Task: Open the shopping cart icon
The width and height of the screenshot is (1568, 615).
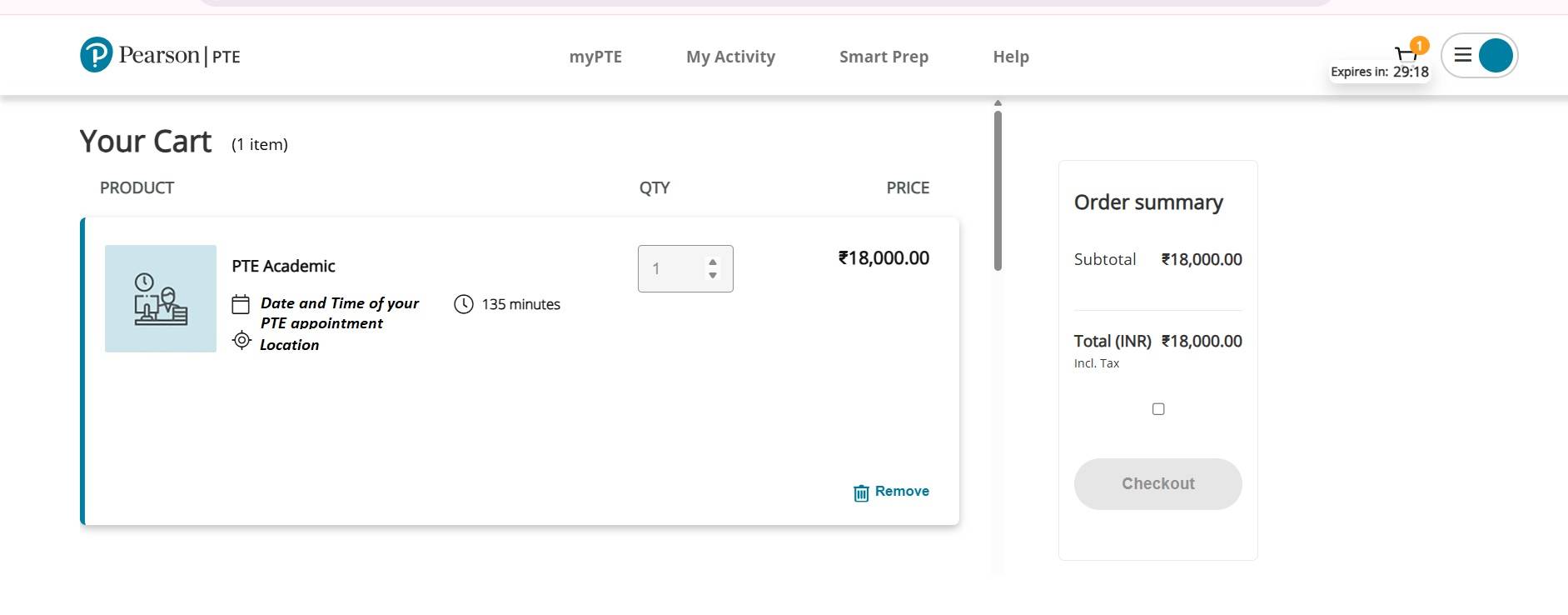Action: [1406, 55]
